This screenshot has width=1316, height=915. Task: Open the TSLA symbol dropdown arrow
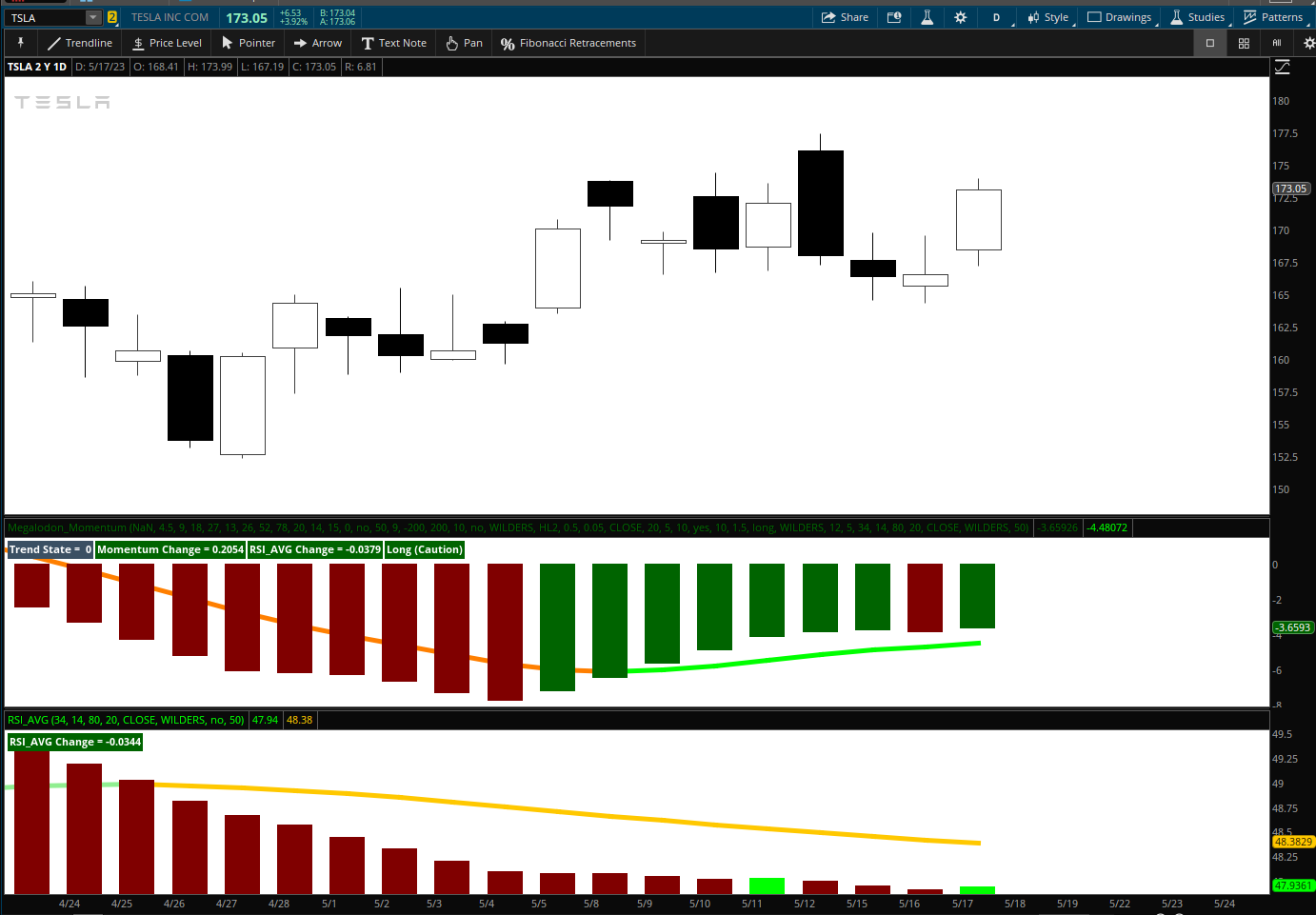point(92,17)
